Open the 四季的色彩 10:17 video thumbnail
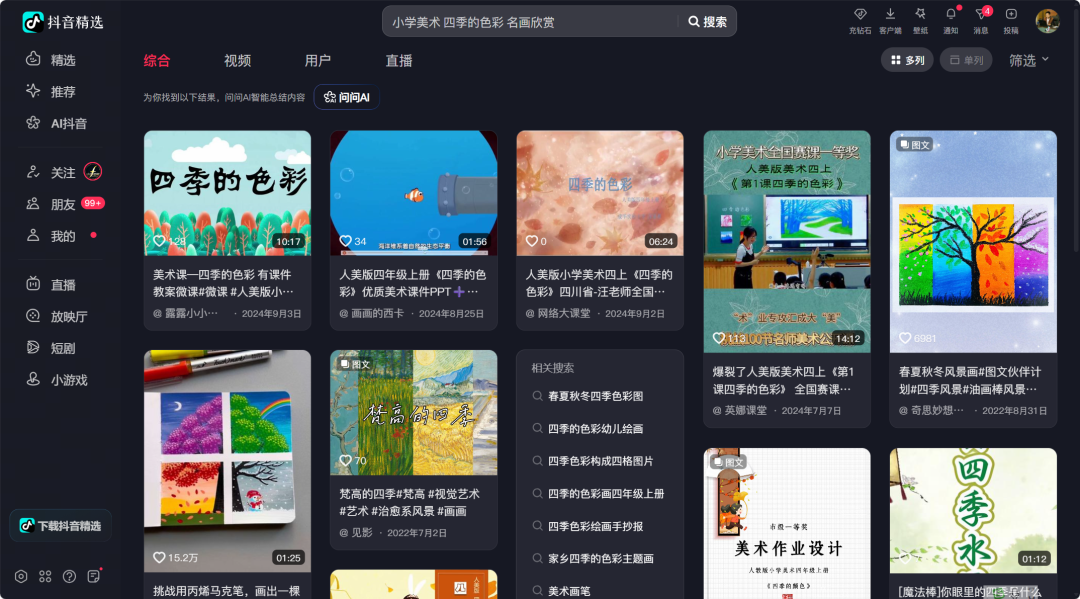Image resolution: width=1080 pixels, height=599 pixels. coord(227,193)
